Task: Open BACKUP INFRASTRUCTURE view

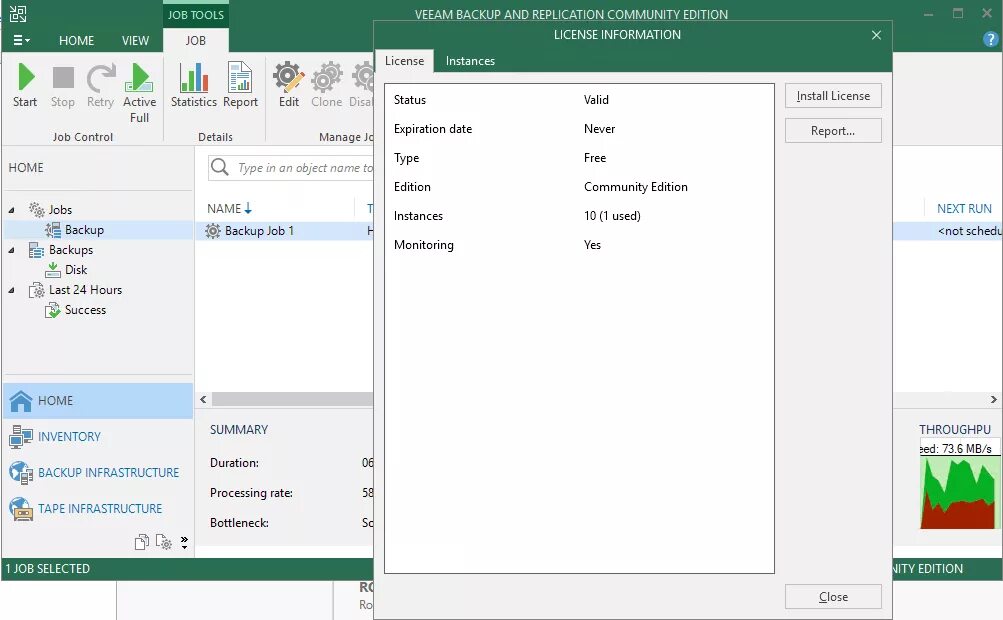Action: pyautogui.click(x=98, y=473)
